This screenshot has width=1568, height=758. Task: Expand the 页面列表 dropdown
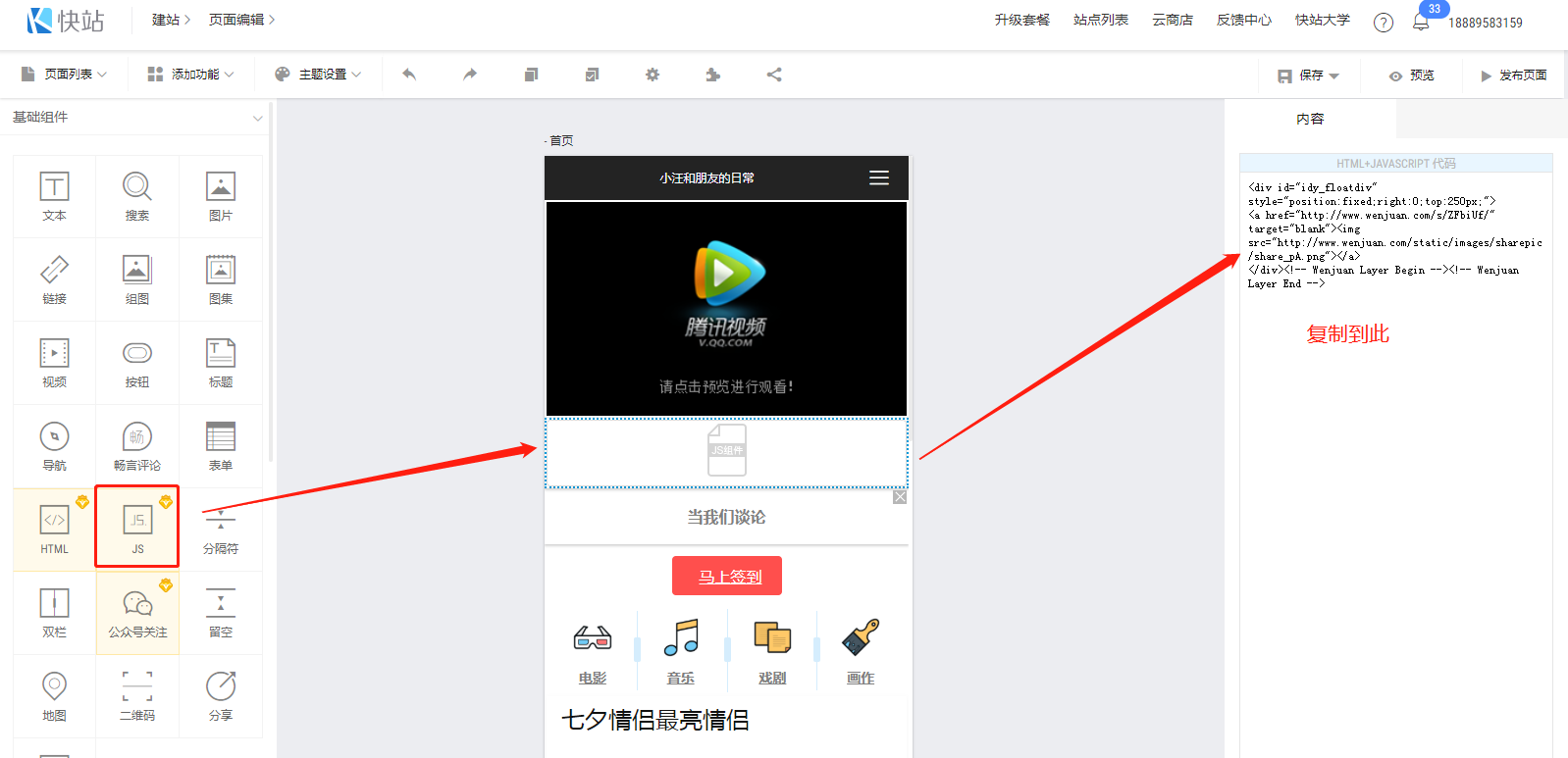point(65,75)
